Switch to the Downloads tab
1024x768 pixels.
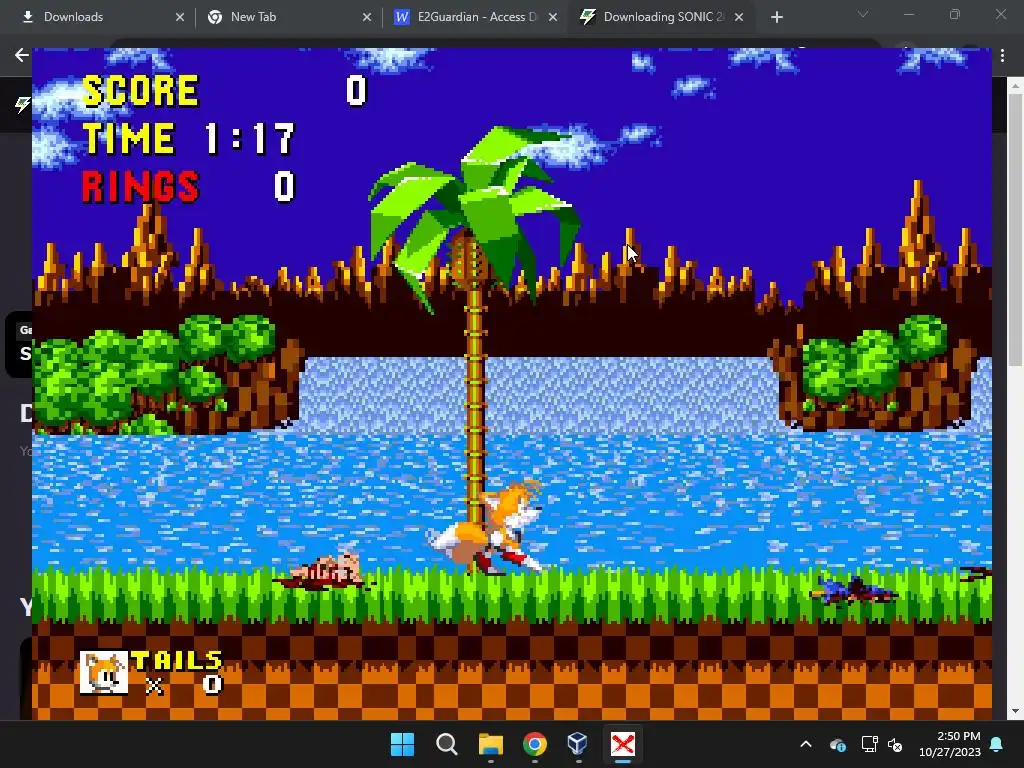(x=98, y=17)
